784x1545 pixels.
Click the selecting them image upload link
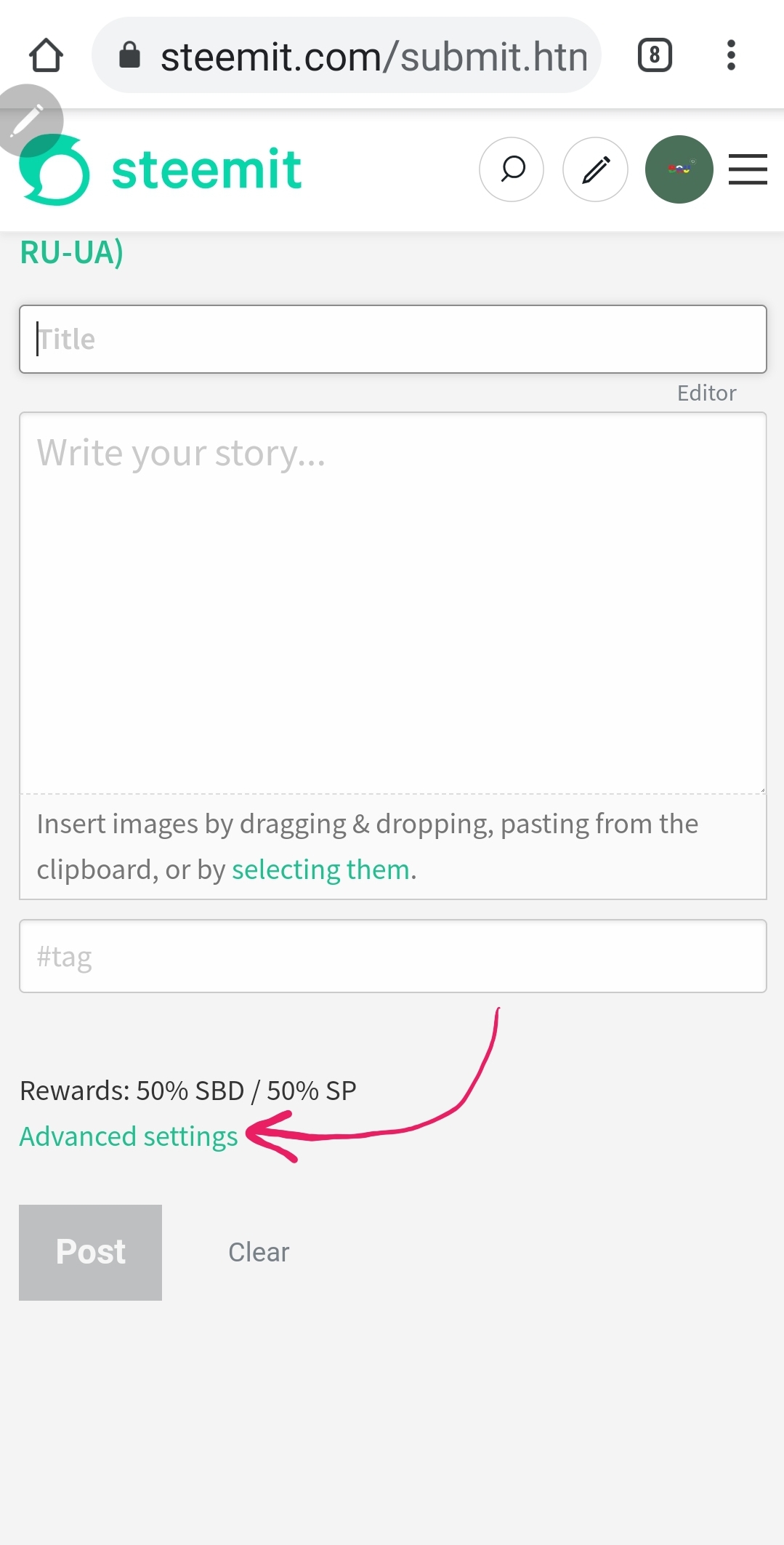(x=320, y=870)
